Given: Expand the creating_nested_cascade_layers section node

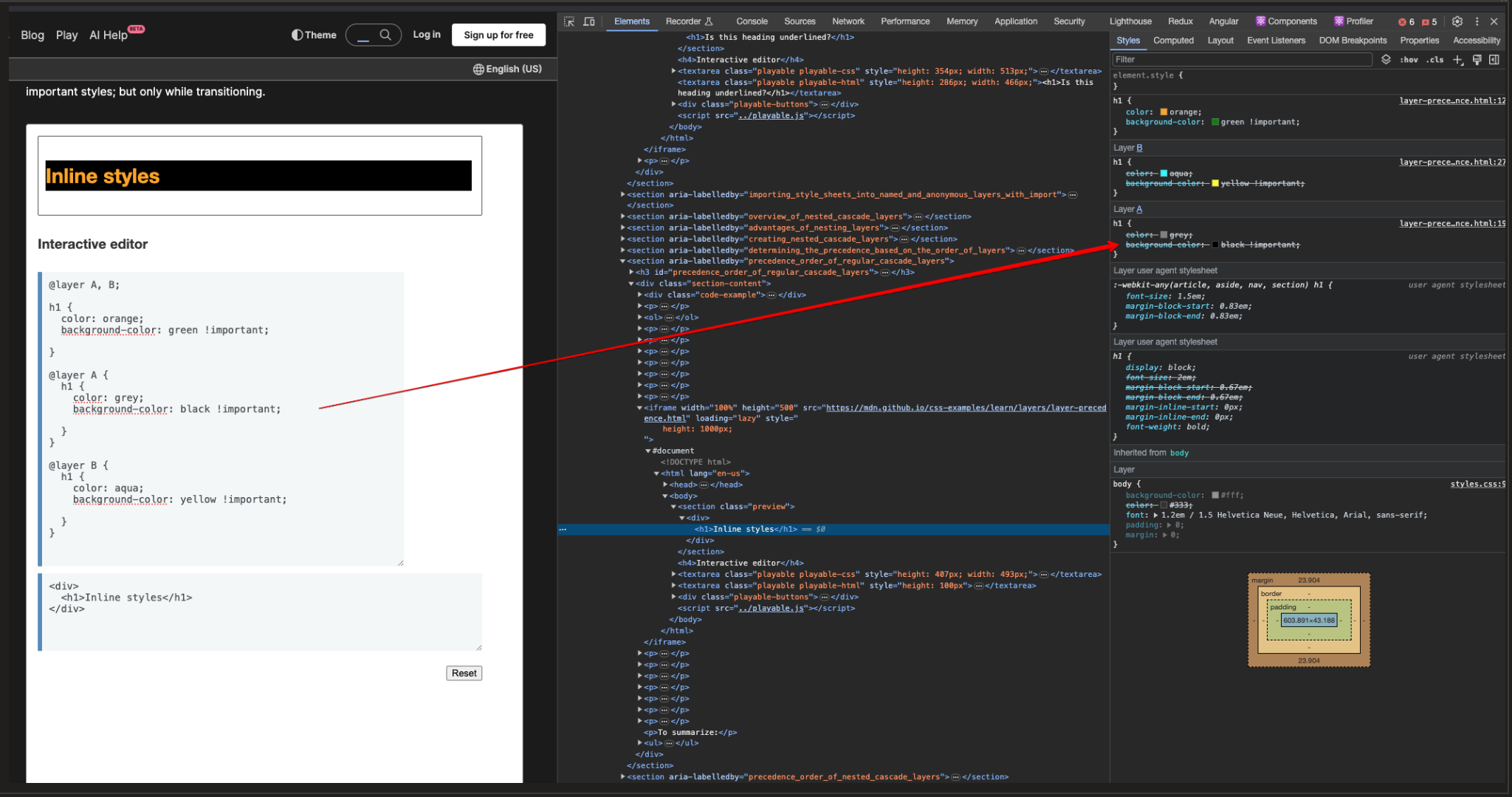Looking at the screenshot, I should coord(623,239).
